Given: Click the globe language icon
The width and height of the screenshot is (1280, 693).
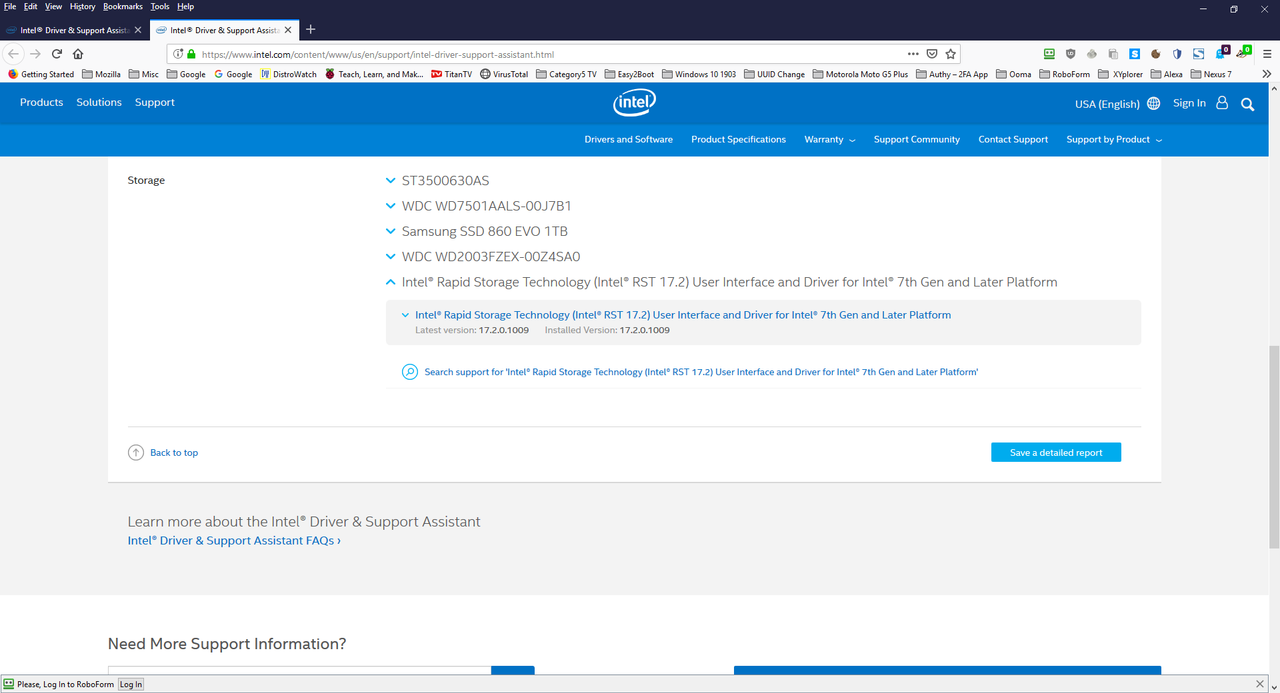Looking at the screenshot, I should click(x=1154, y=103).
